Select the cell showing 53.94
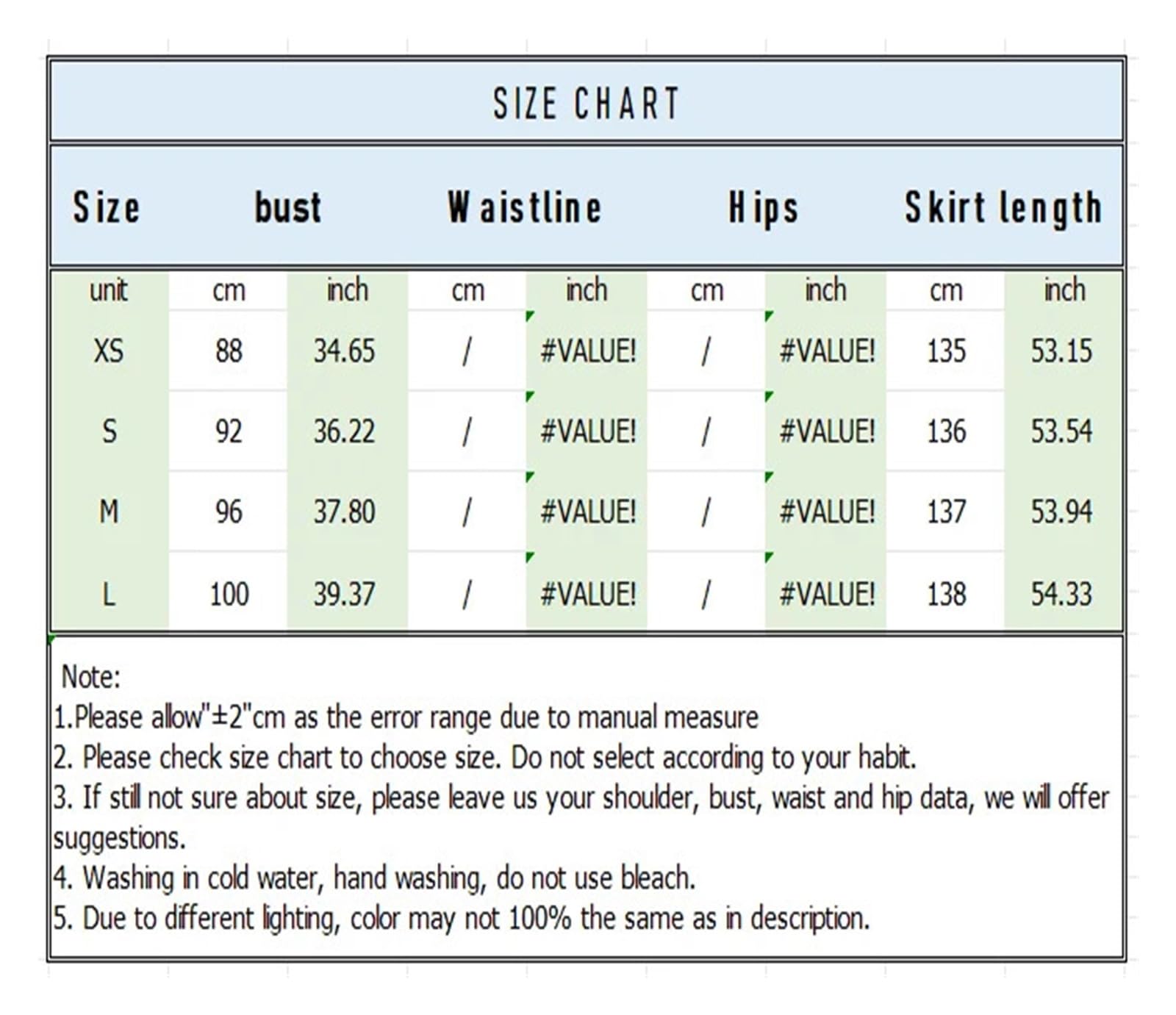 point(1062,512)
